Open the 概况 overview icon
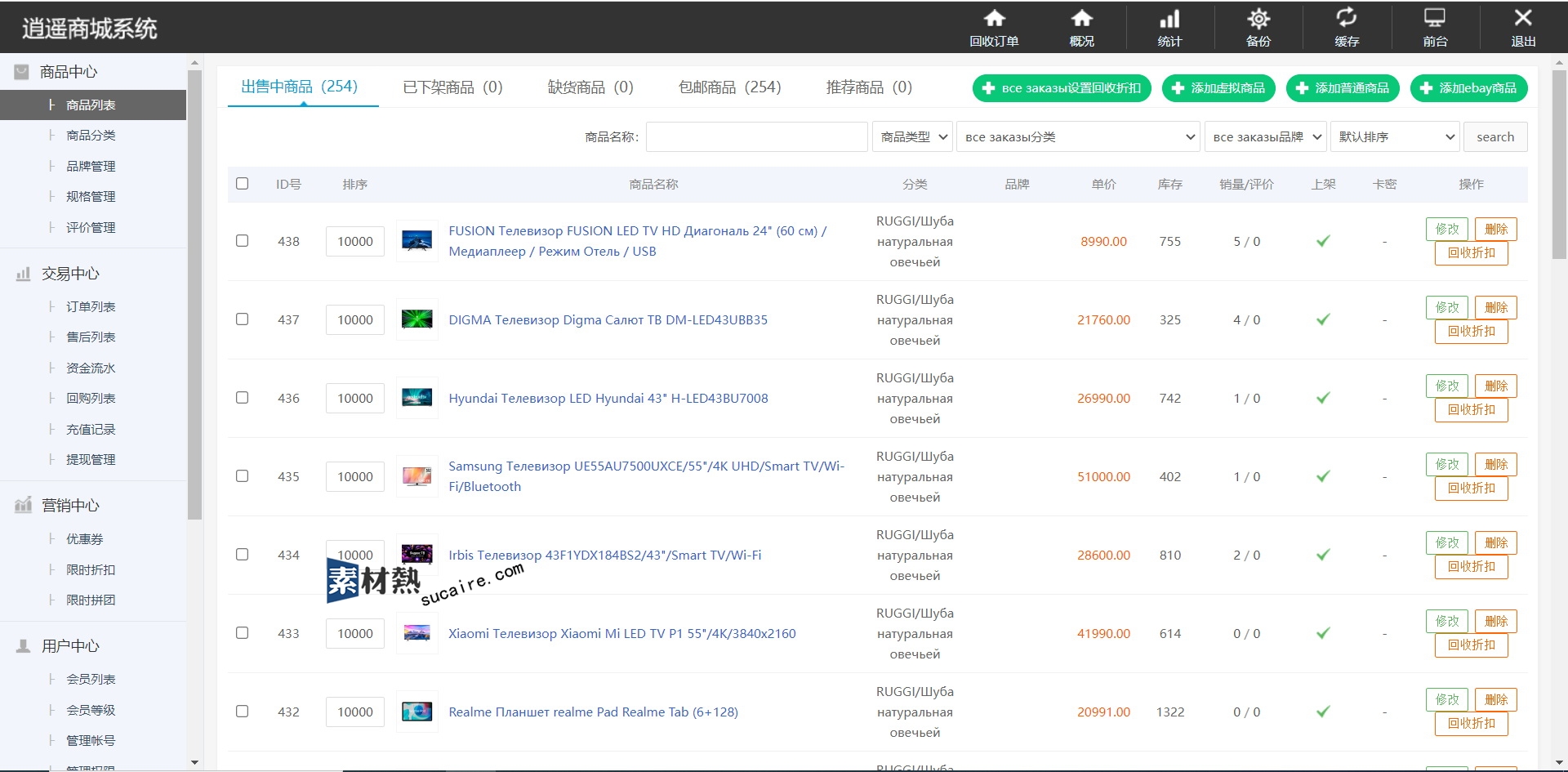The width and height of the screenshot is (1568, 772). [1082, 18]
